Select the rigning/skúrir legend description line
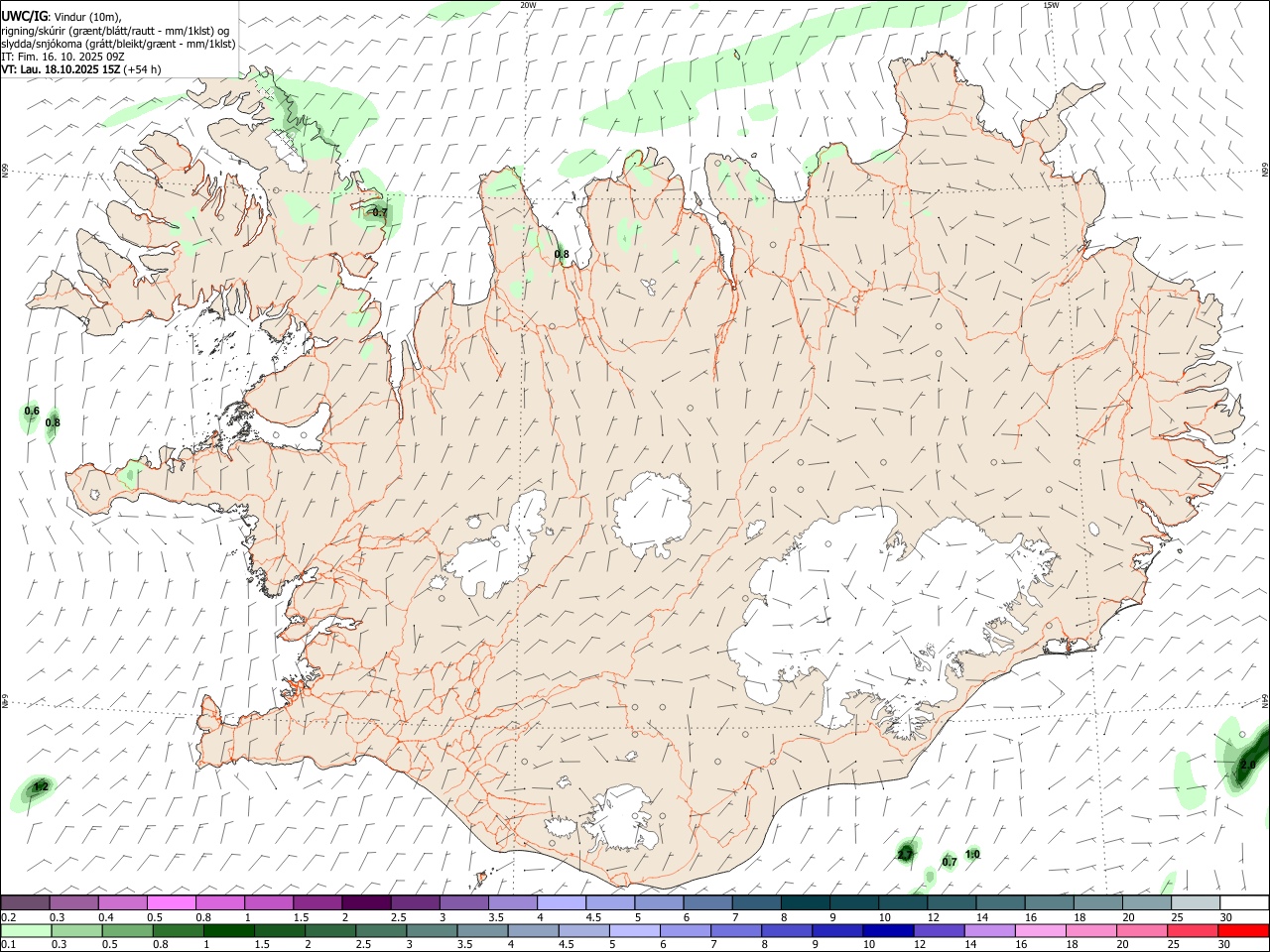Image resolution: width=1270 pixels, height=952 pixels. click(115, 31)
